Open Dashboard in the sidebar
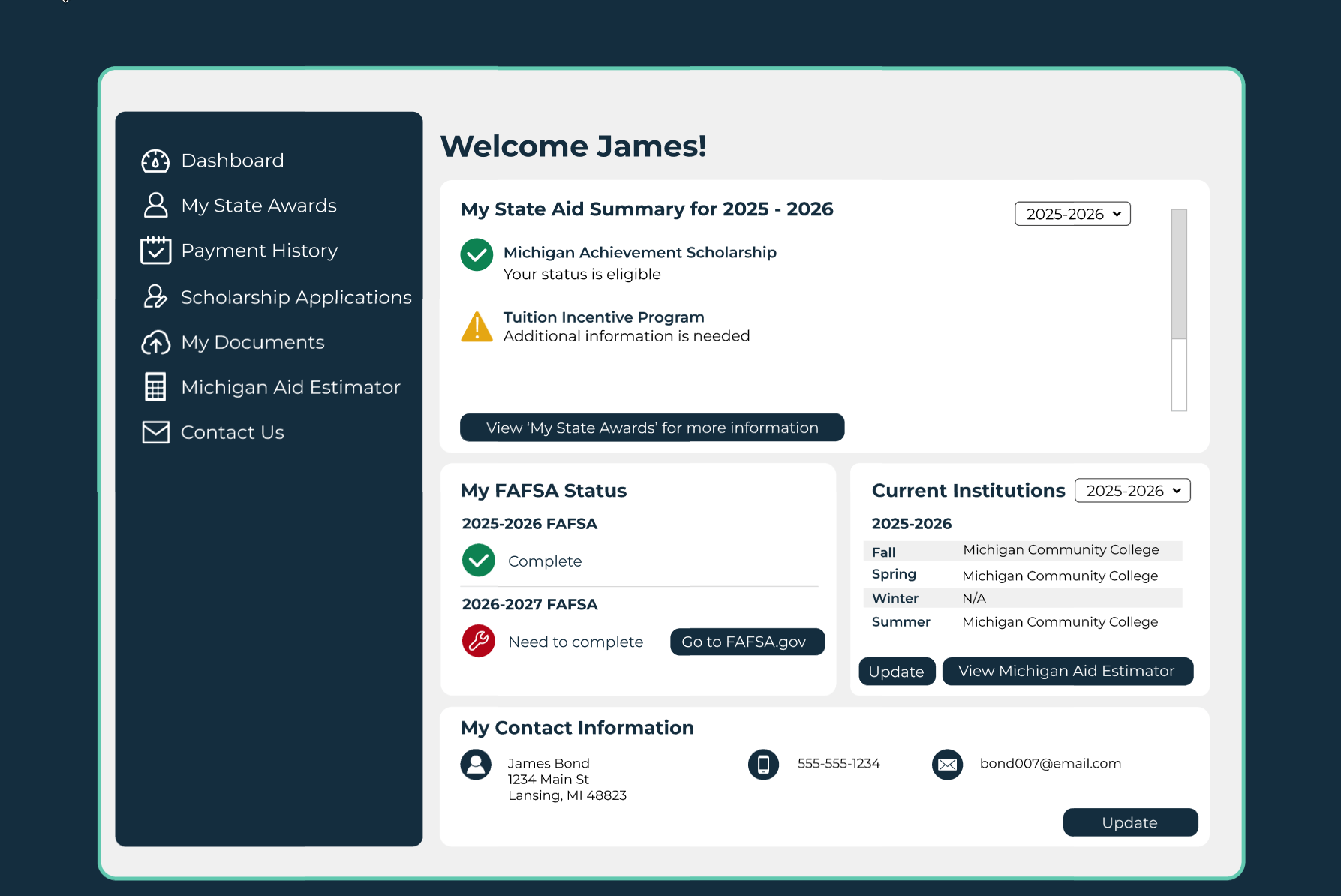Viewport: 1341px width, 896px height. pos(233,161)
